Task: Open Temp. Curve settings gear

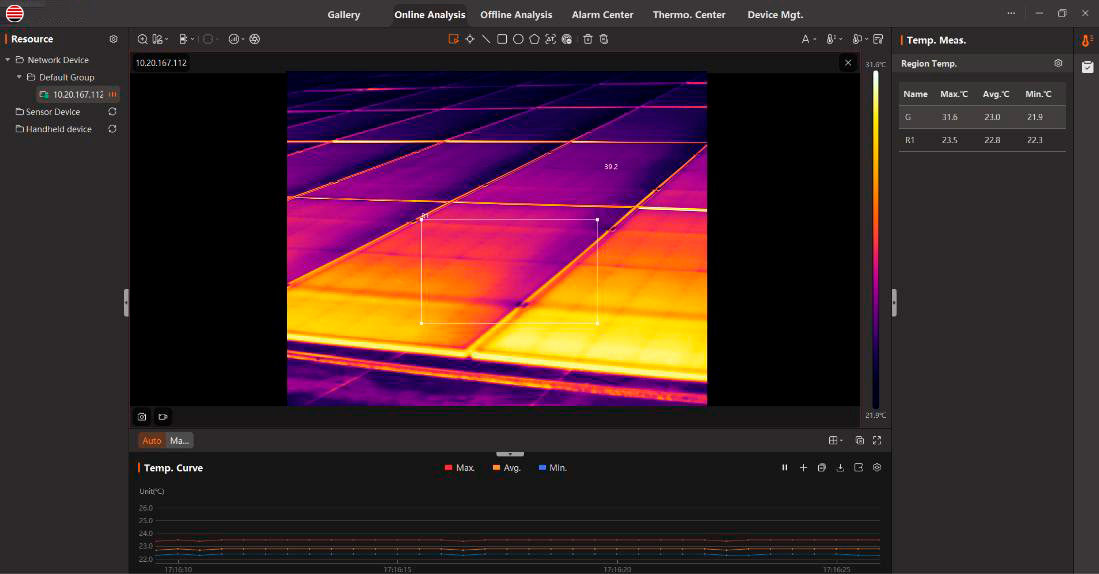Action: [x=877, y=467]
